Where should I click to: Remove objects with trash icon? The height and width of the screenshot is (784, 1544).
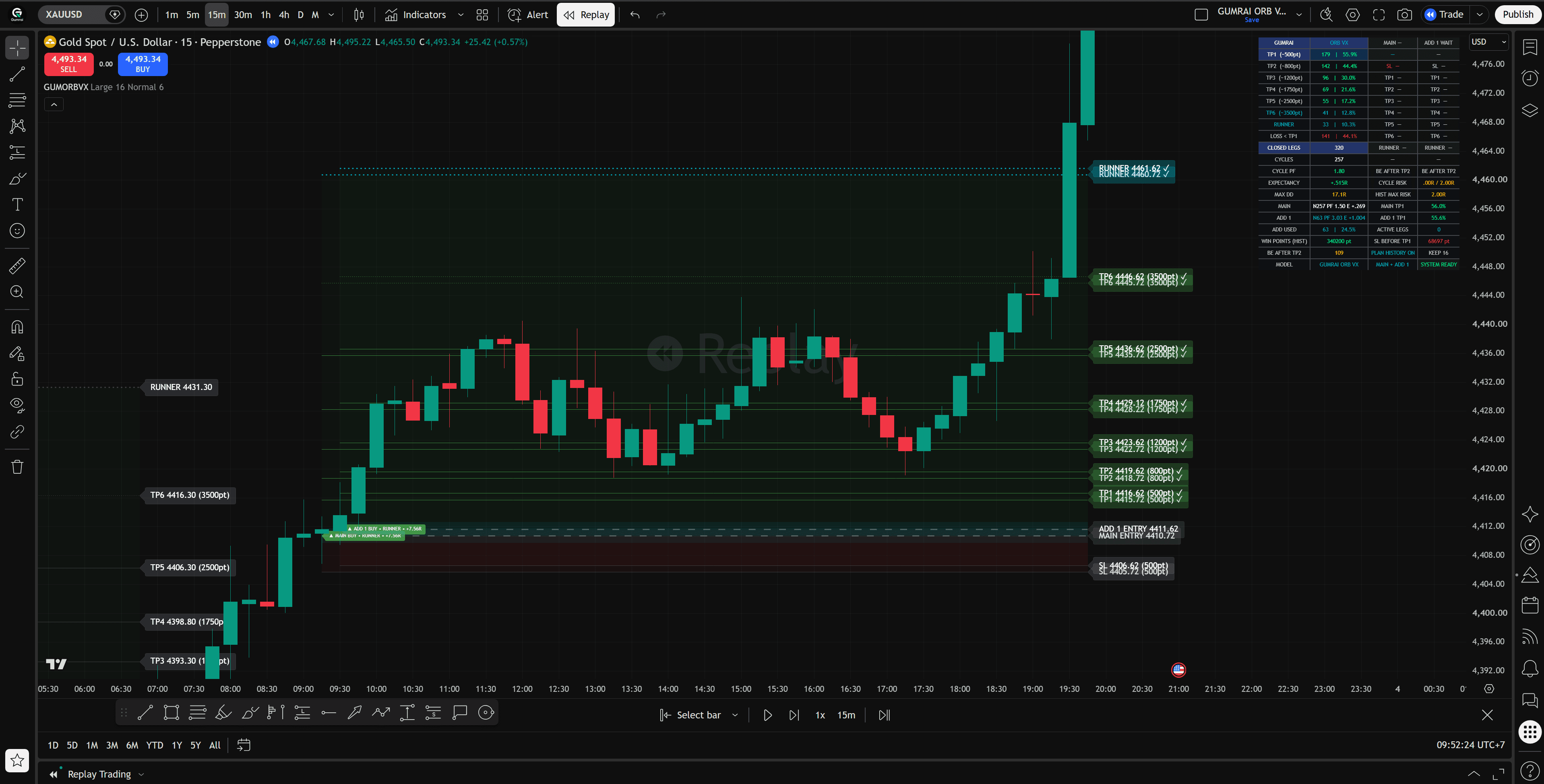click(17, 467)
